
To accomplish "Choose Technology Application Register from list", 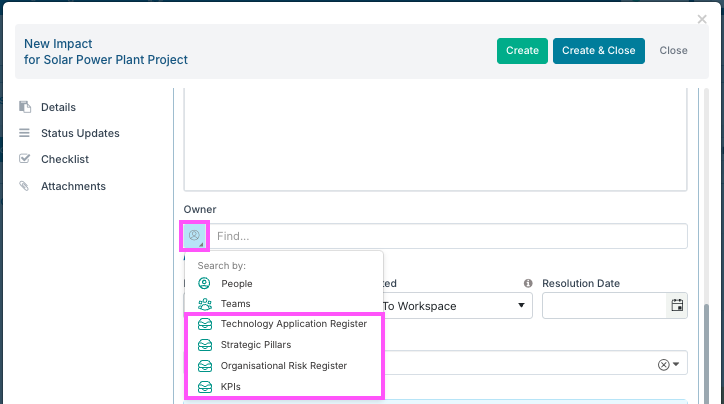I will pyautogui.click(x=293, y=324).
